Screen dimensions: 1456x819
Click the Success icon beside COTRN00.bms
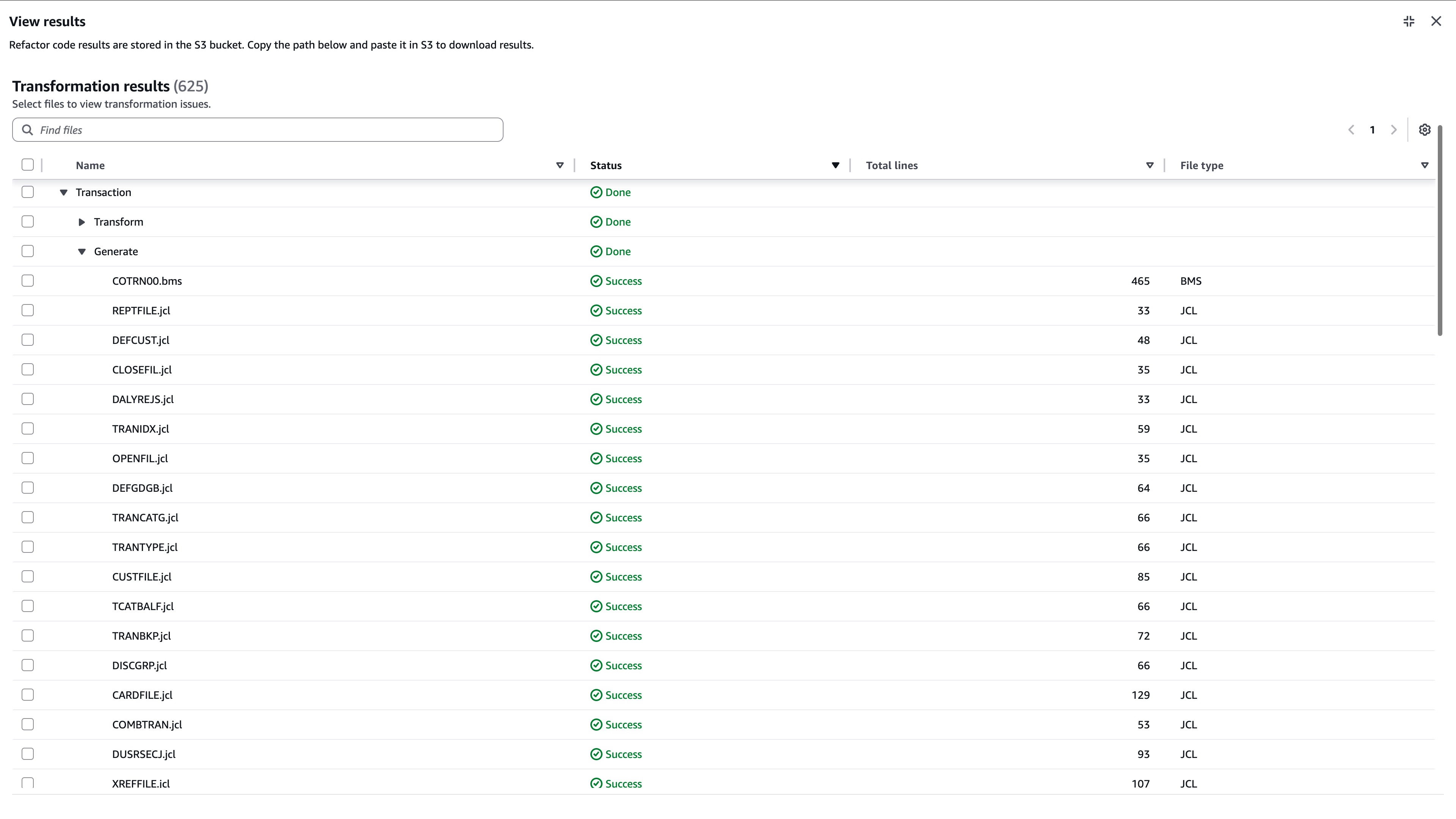pyautogui.click(x=596, y=281)
